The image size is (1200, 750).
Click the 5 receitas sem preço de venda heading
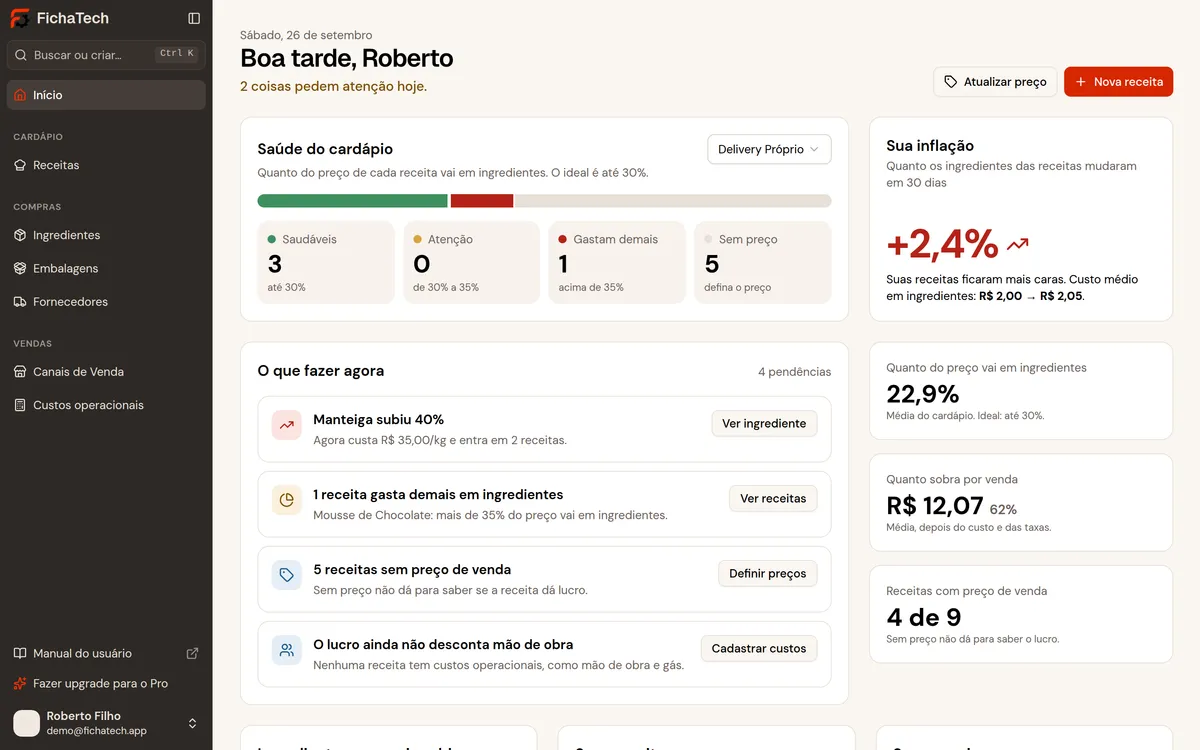412,570
